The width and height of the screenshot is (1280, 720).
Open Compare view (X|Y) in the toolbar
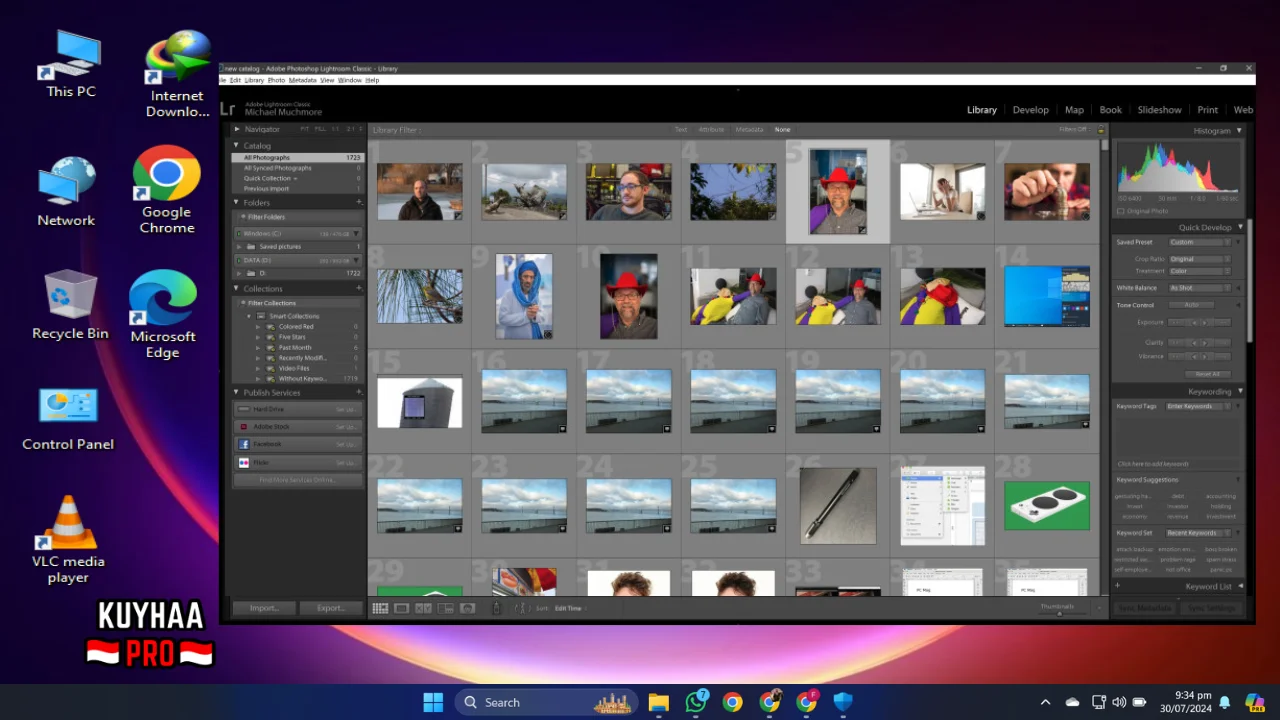[423, 608]
